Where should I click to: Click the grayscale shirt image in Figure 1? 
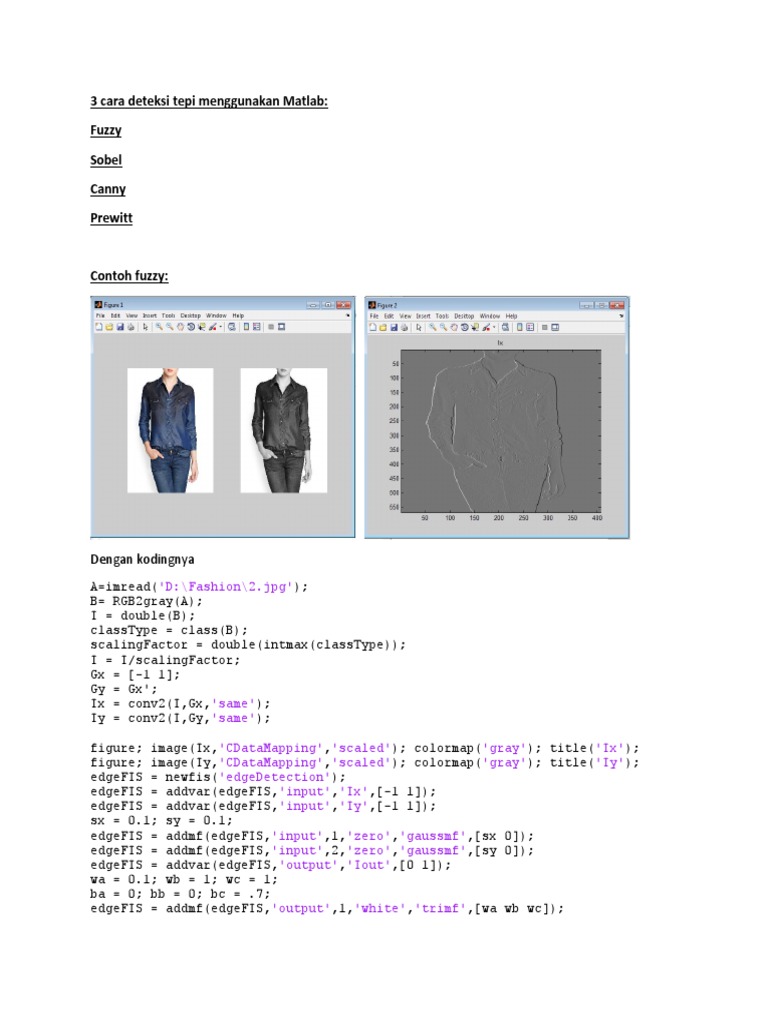point(284,429)
